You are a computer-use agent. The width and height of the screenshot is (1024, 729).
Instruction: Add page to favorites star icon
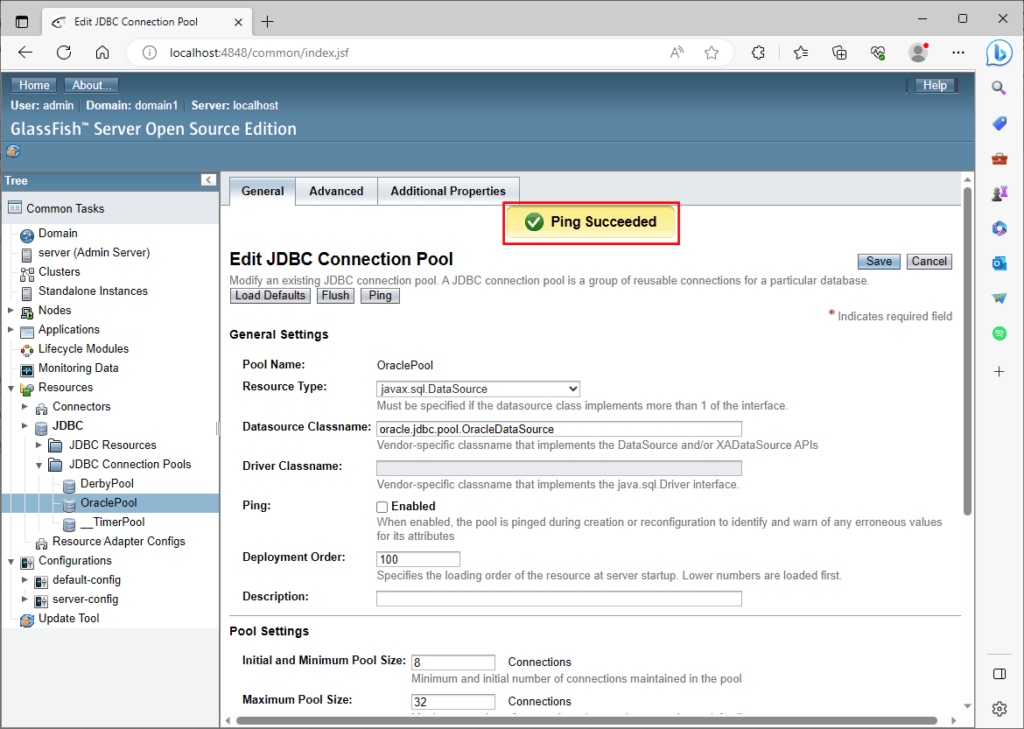click(711, 53)
